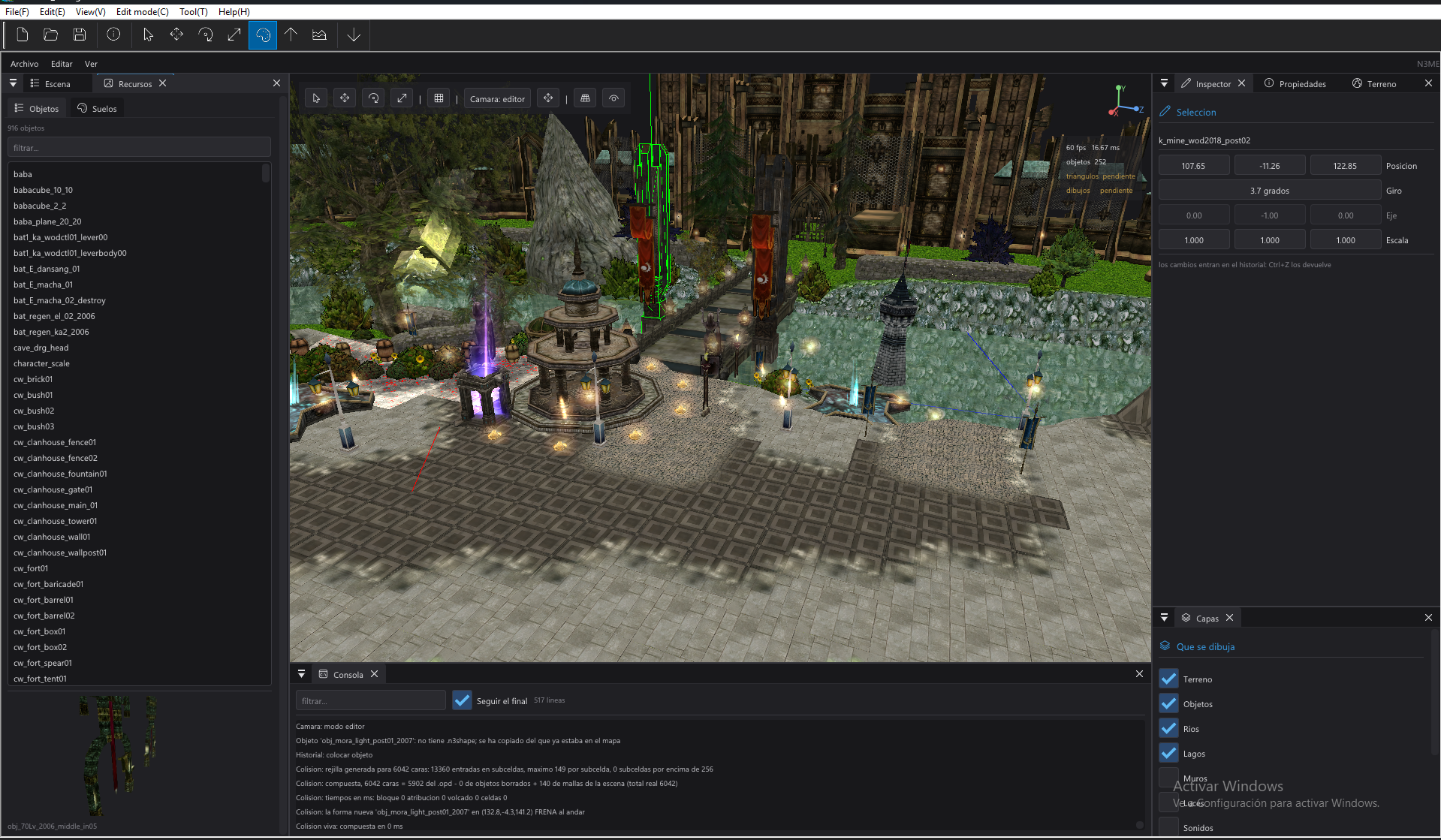Close the Recursos tab
This screenshot has width=1441, height=840.
[x=162, y=83]
